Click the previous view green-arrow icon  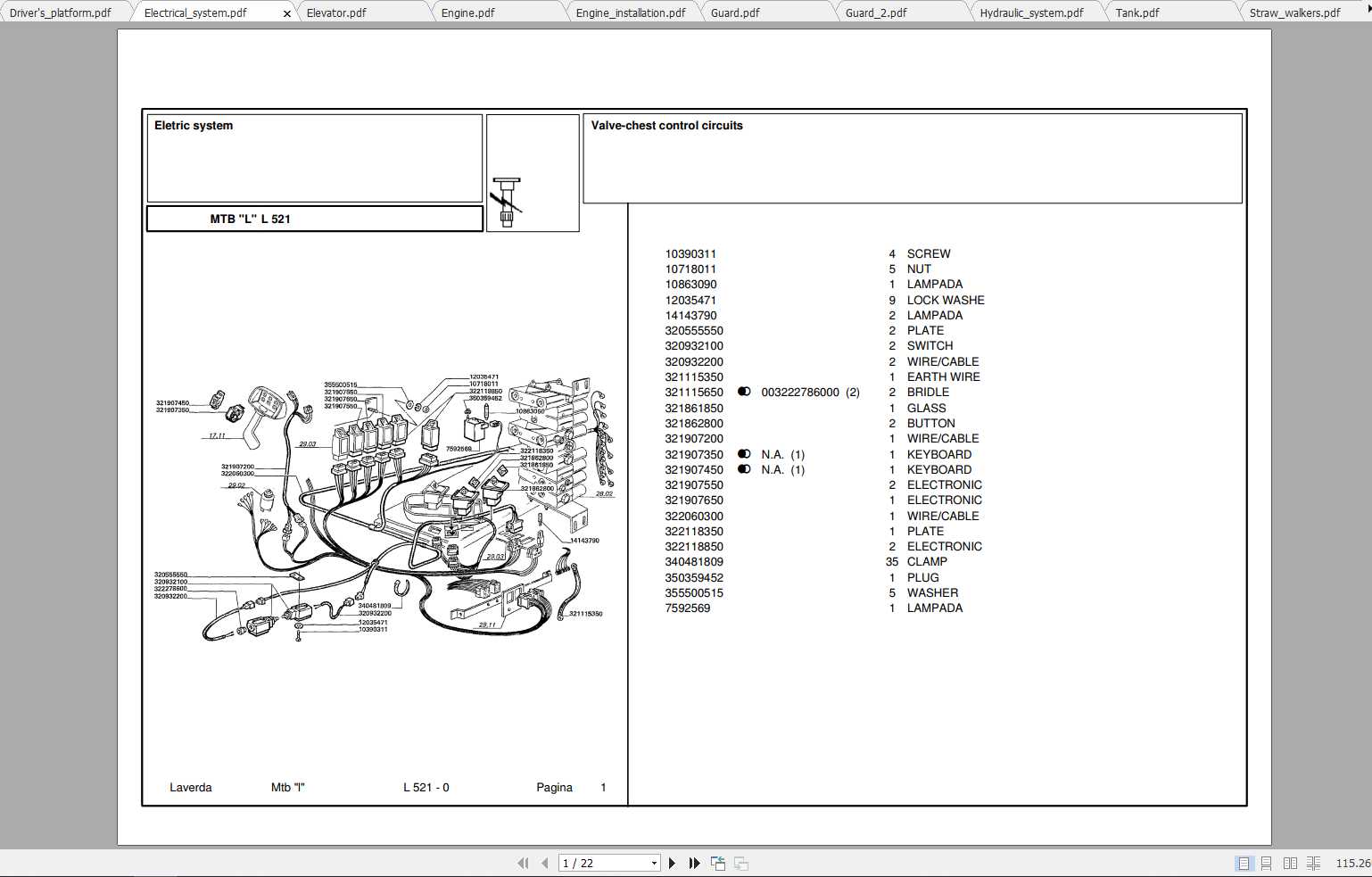click(717, 863)
